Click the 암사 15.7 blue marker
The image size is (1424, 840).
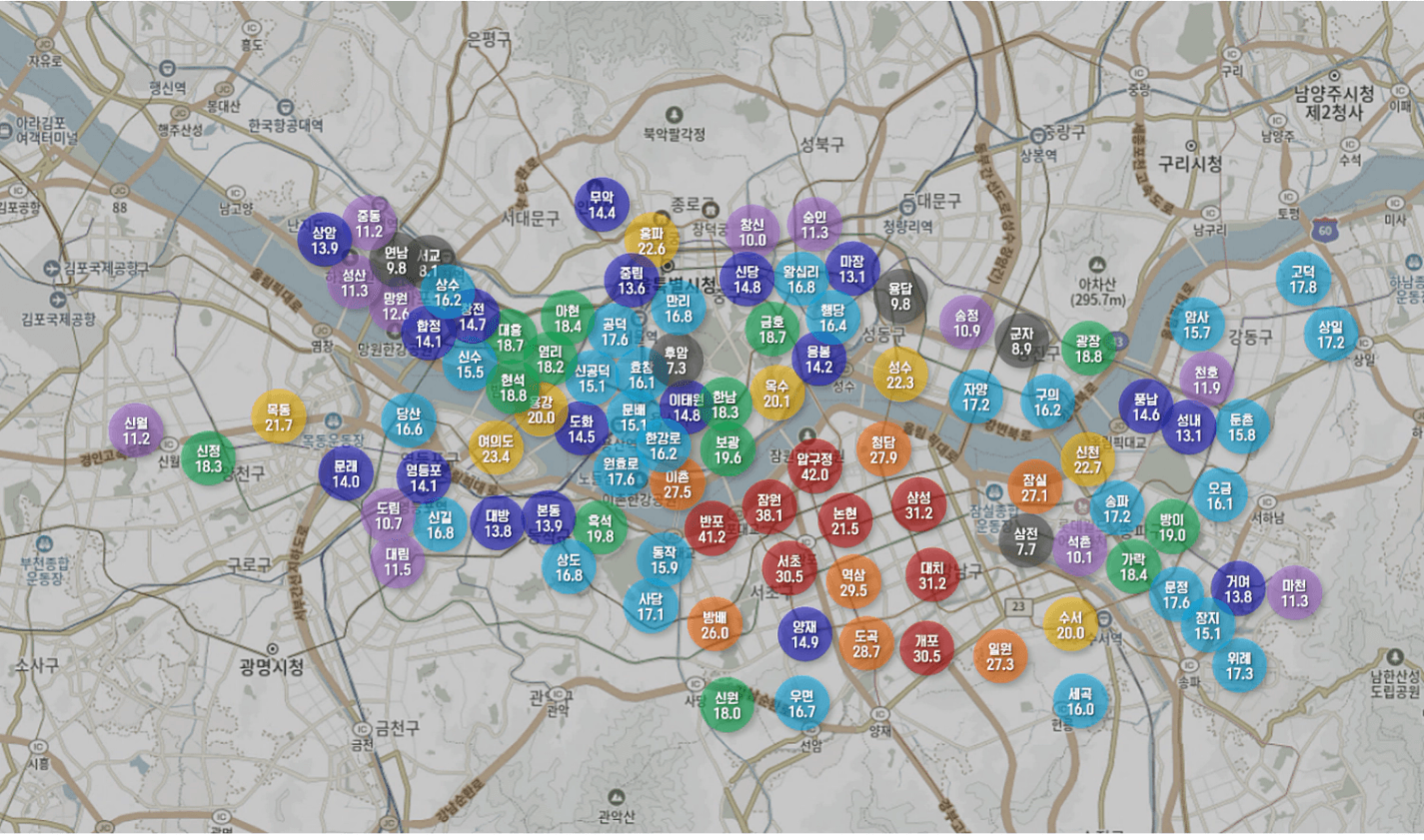point(1196,325)
